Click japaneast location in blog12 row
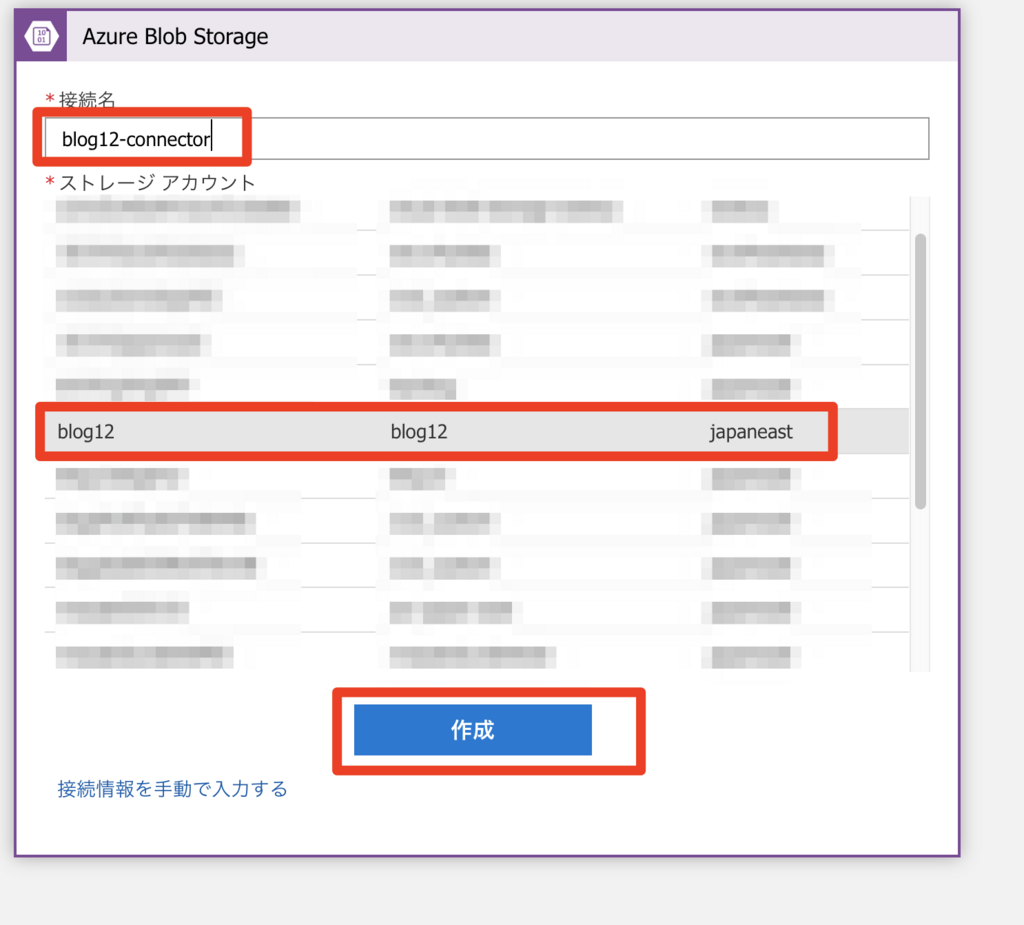The height and width of the screenshot is (925, 1024). point(751,432)
